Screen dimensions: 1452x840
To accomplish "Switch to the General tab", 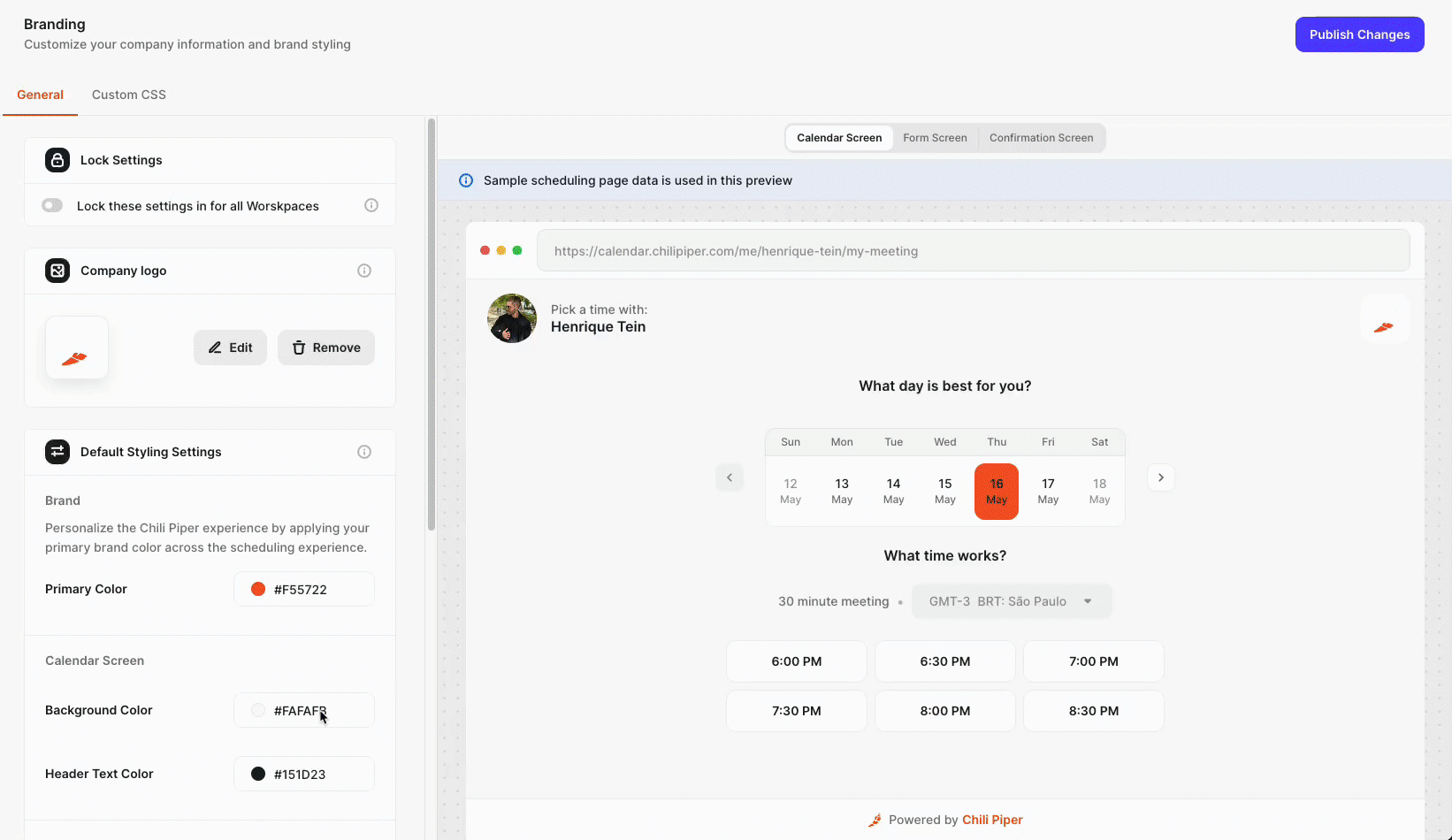I will point(40,95).
